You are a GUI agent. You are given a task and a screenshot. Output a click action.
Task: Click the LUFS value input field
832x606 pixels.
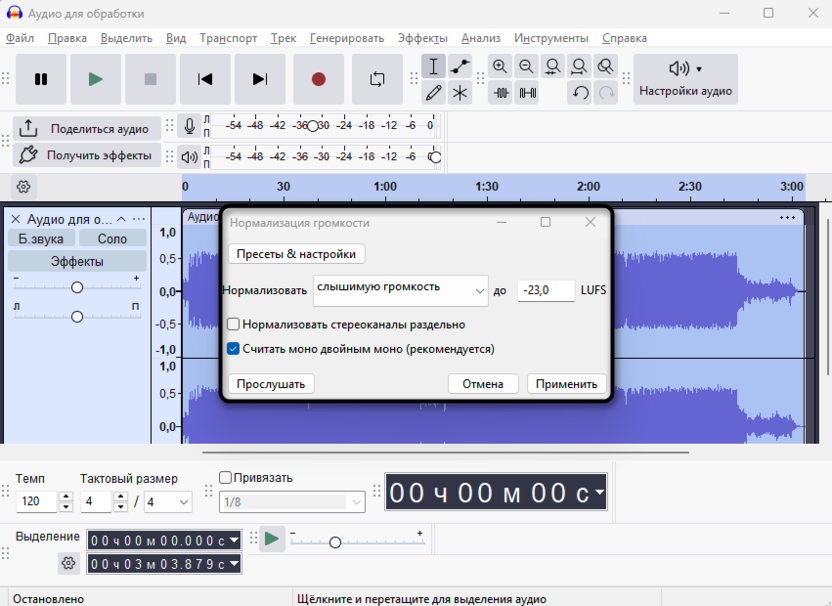pyautogui.click(x=546, y=290)
